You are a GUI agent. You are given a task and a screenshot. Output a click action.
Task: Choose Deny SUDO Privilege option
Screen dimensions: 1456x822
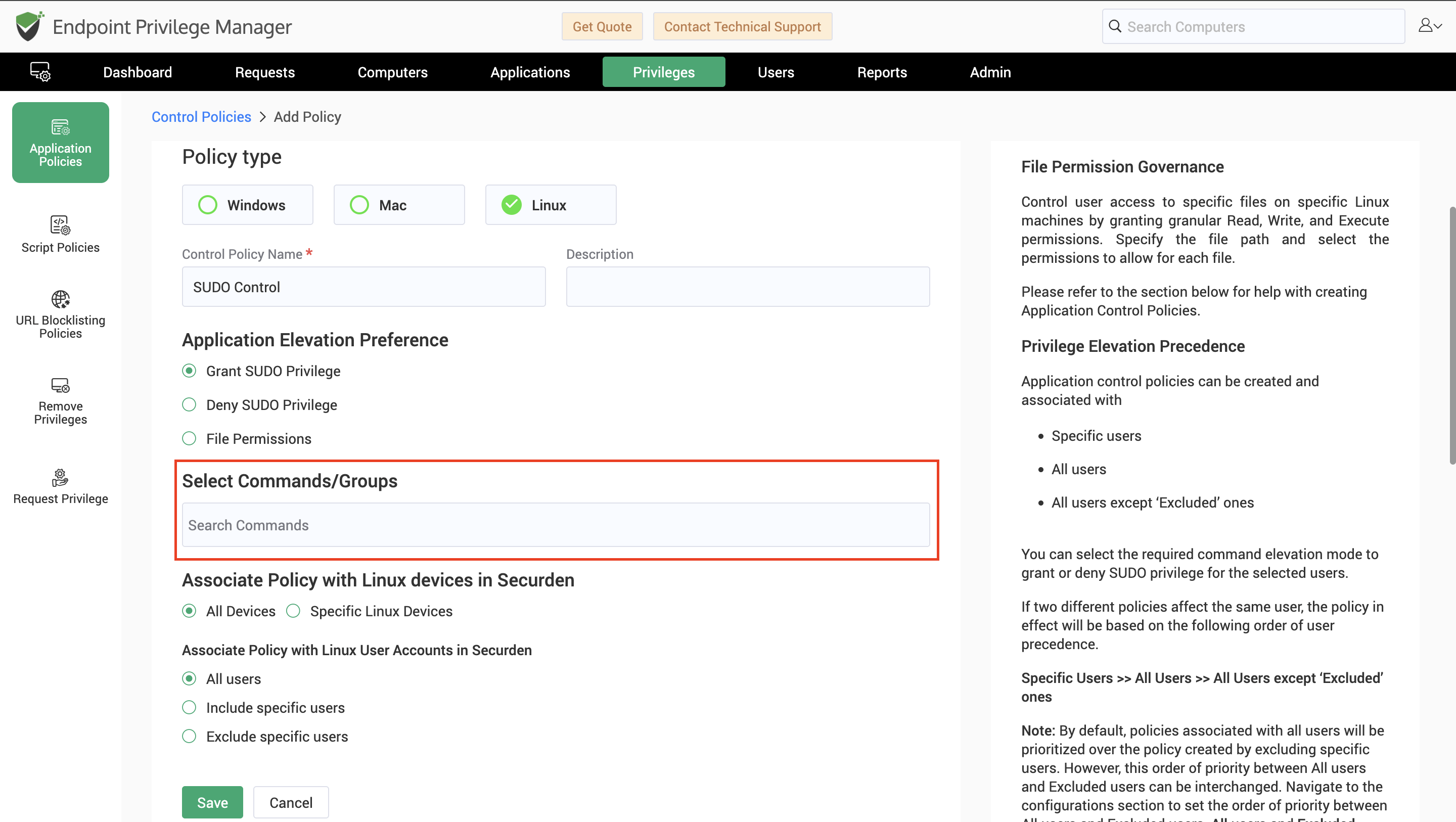point(190,405)
